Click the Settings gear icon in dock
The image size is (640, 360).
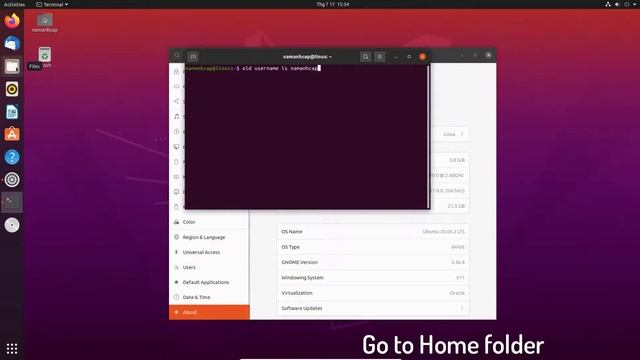pos(12,180)
